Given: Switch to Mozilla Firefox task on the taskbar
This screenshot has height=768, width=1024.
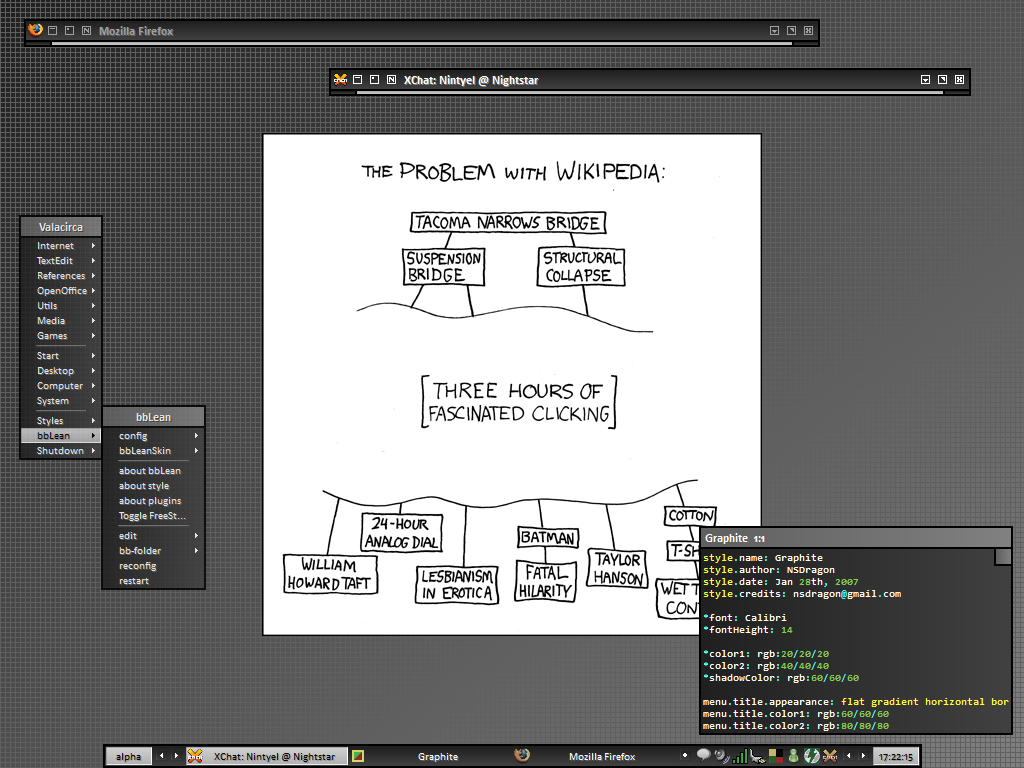Looking at the screenshot, I should [x=593, y=756].
